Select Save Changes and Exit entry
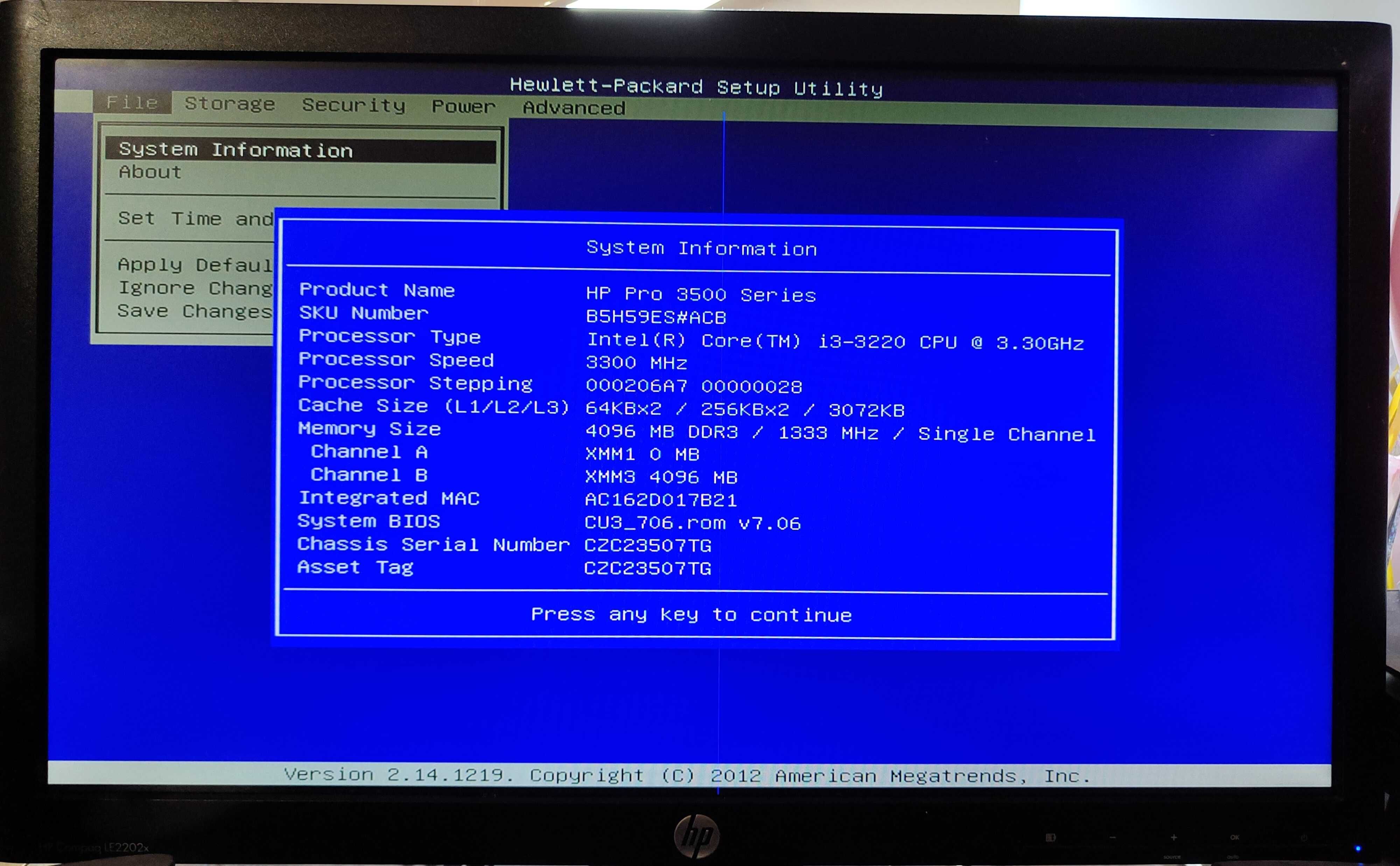The width and height of the screenshot is (1400, 866). [x=195, y=311]
